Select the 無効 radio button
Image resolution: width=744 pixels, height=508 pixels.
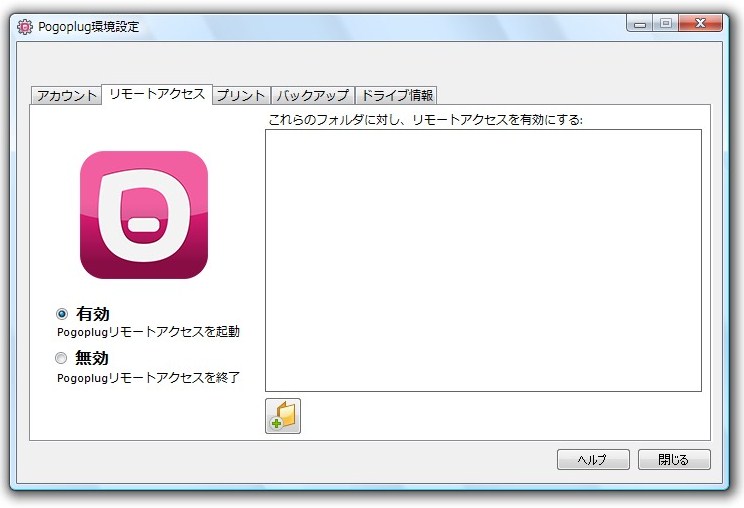[x=61, y=358]
